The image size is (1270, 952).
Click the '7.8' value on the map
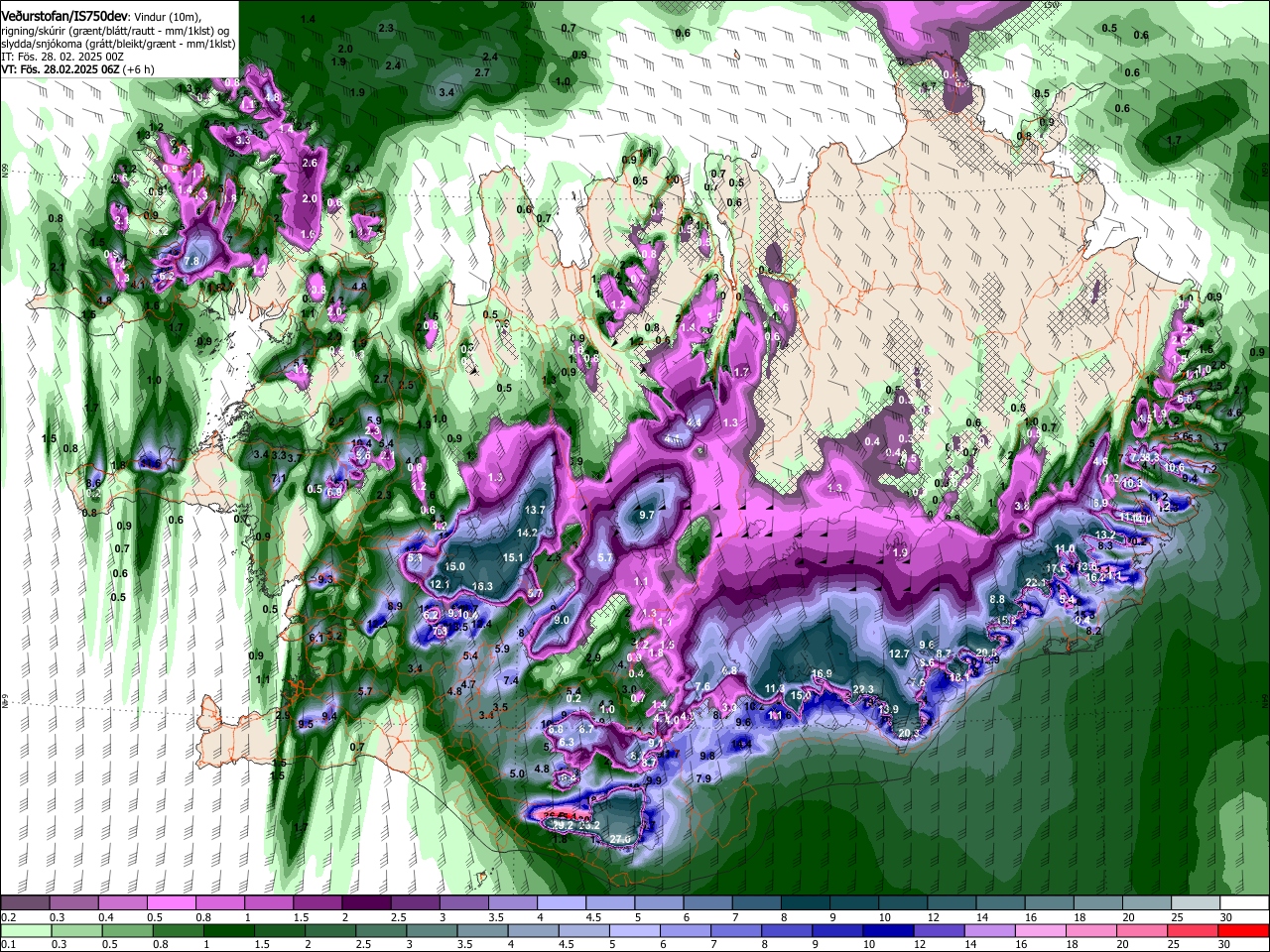pyautogui.click(x=192, y=261)
